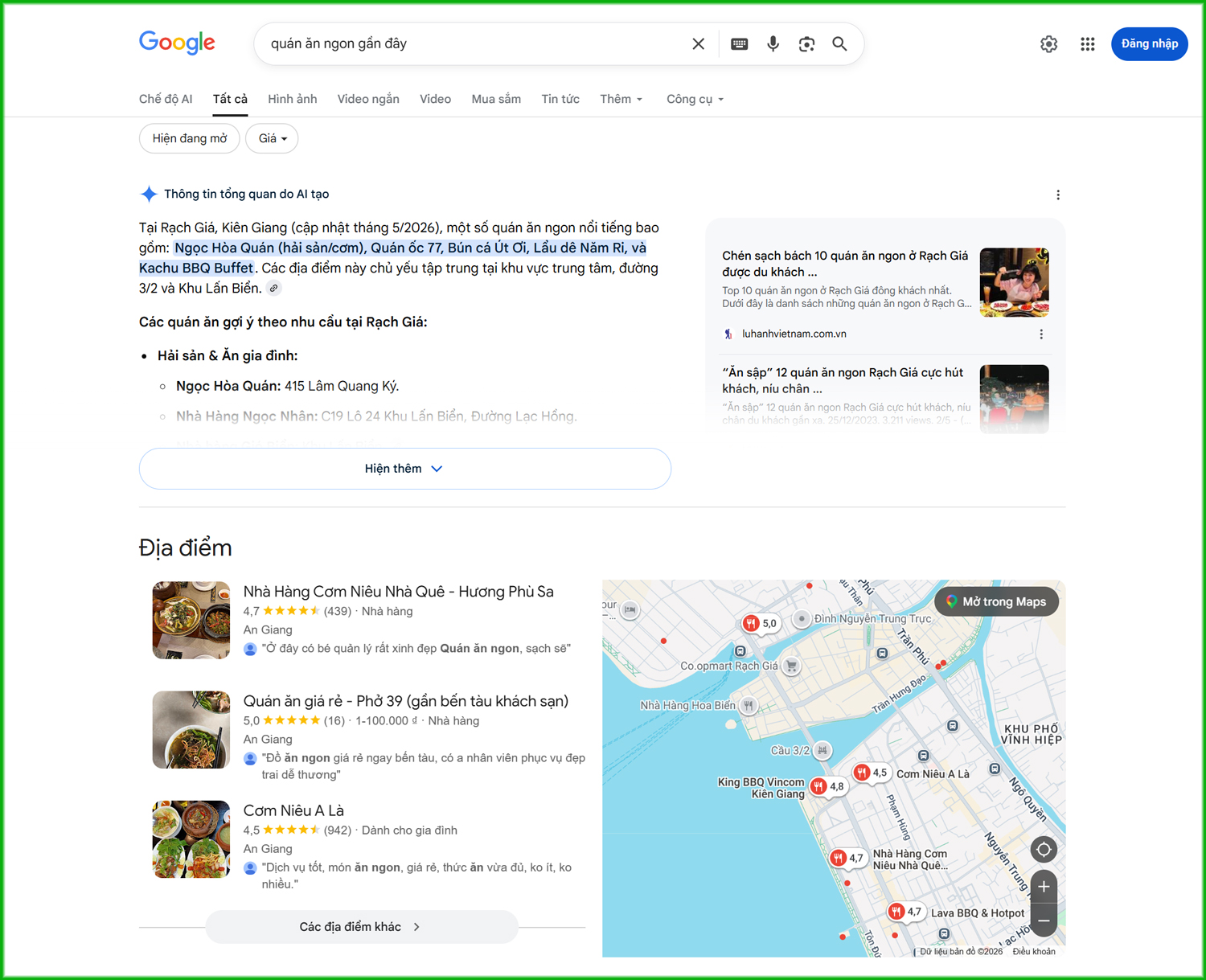This screenshot has width=1206, height=980.
Task: Open three-dot menu for luhanhvietnam.com.vn source
Action: 1041,334
